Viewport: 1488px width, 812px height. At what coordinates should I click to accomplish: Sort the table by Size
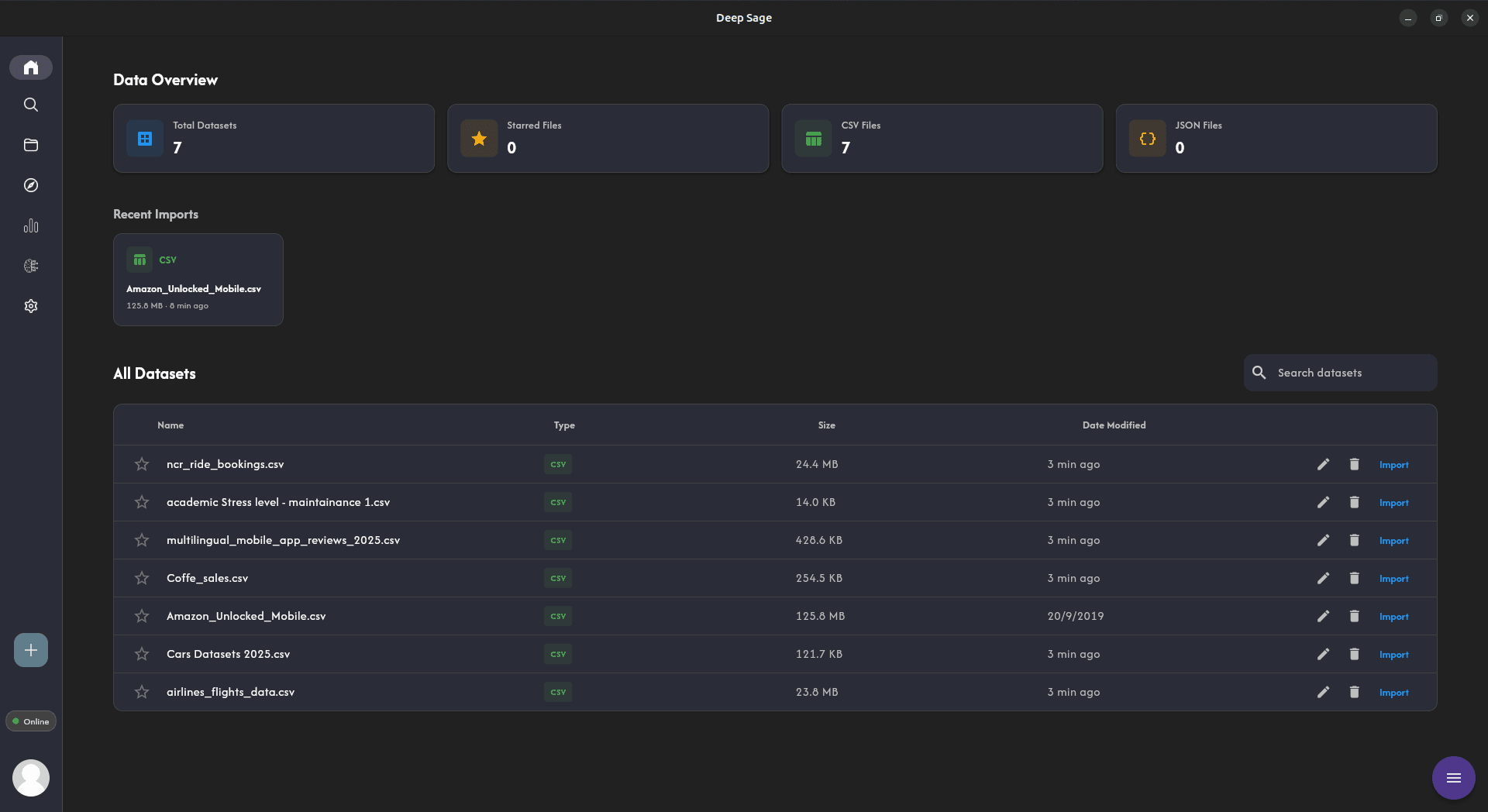(826, 425)
